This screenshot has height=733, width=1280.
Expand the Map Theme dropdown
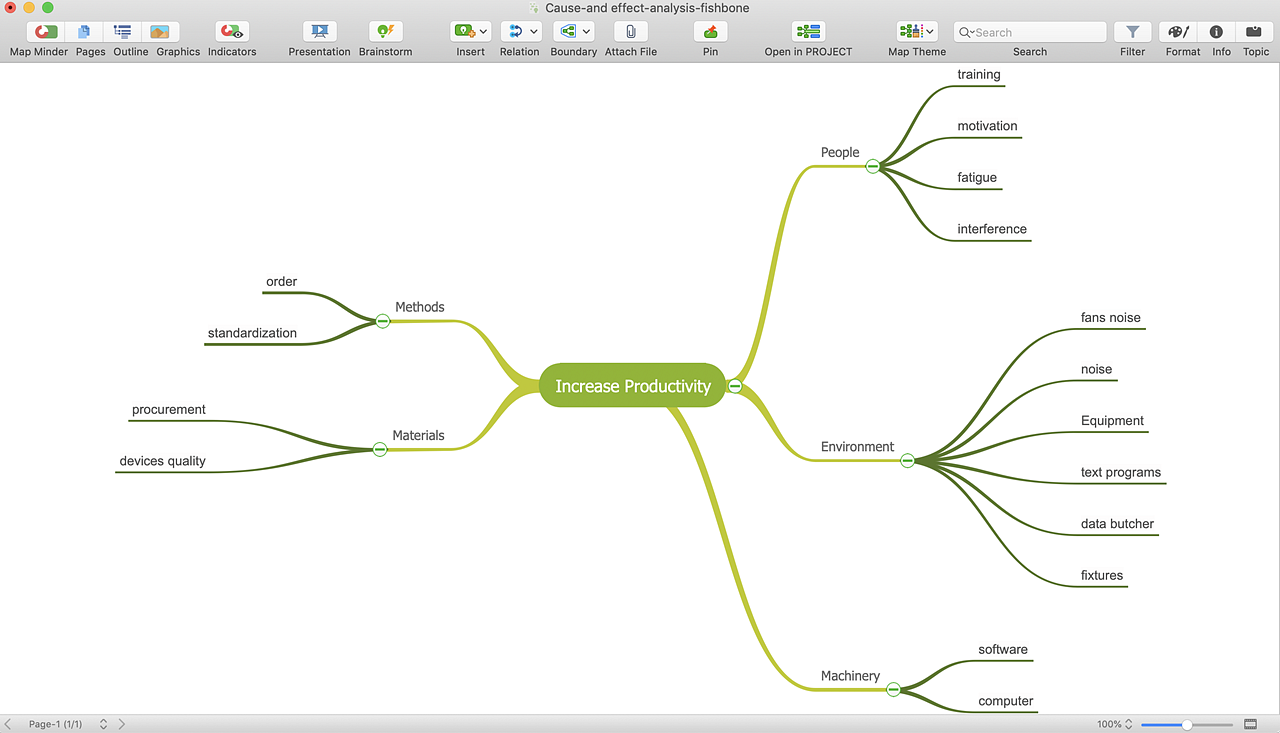click(930, 32)
